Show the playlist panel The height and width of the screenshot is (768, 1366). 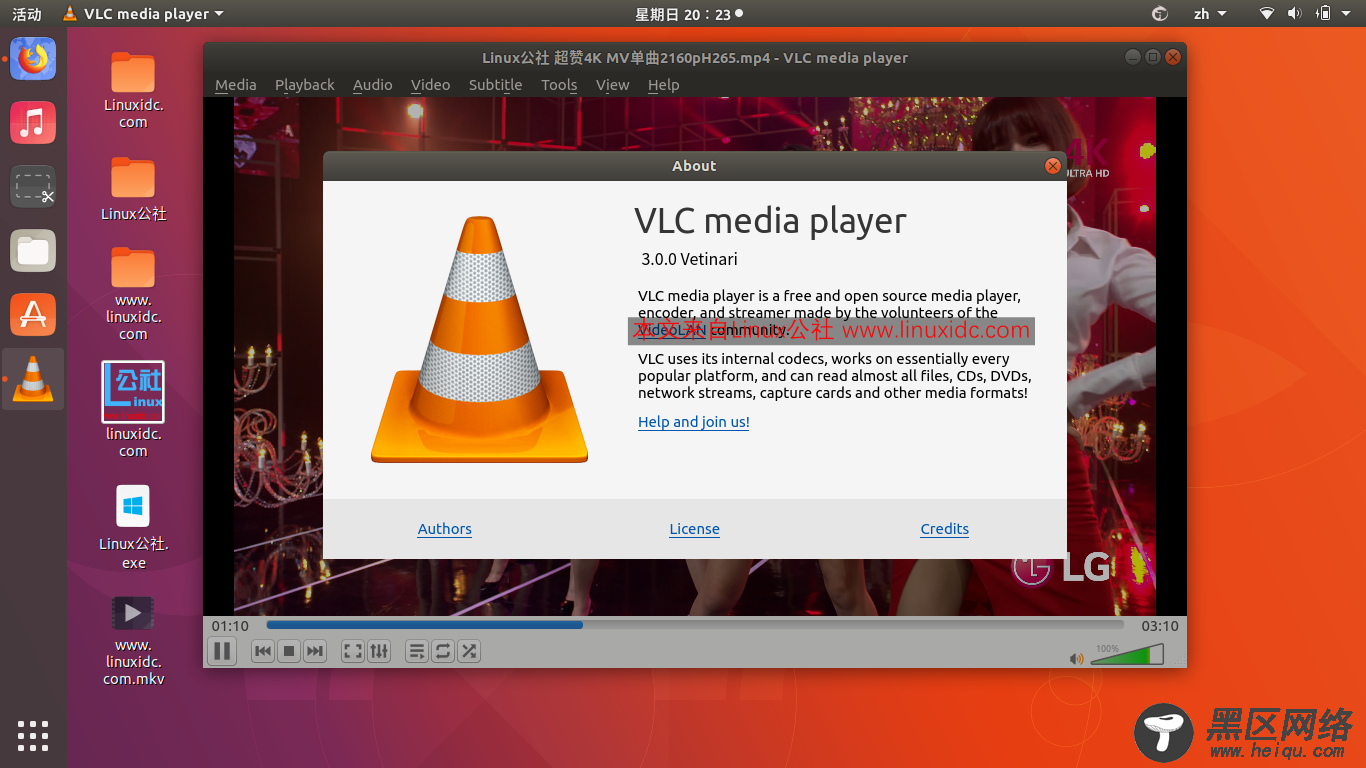417,651
